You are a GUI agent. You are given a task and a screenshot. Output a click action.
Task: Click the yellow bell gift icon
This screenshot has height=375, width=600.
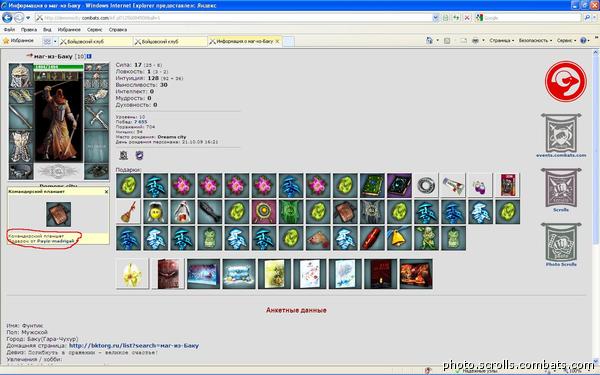pyautogui.click(x=399, y=238)
